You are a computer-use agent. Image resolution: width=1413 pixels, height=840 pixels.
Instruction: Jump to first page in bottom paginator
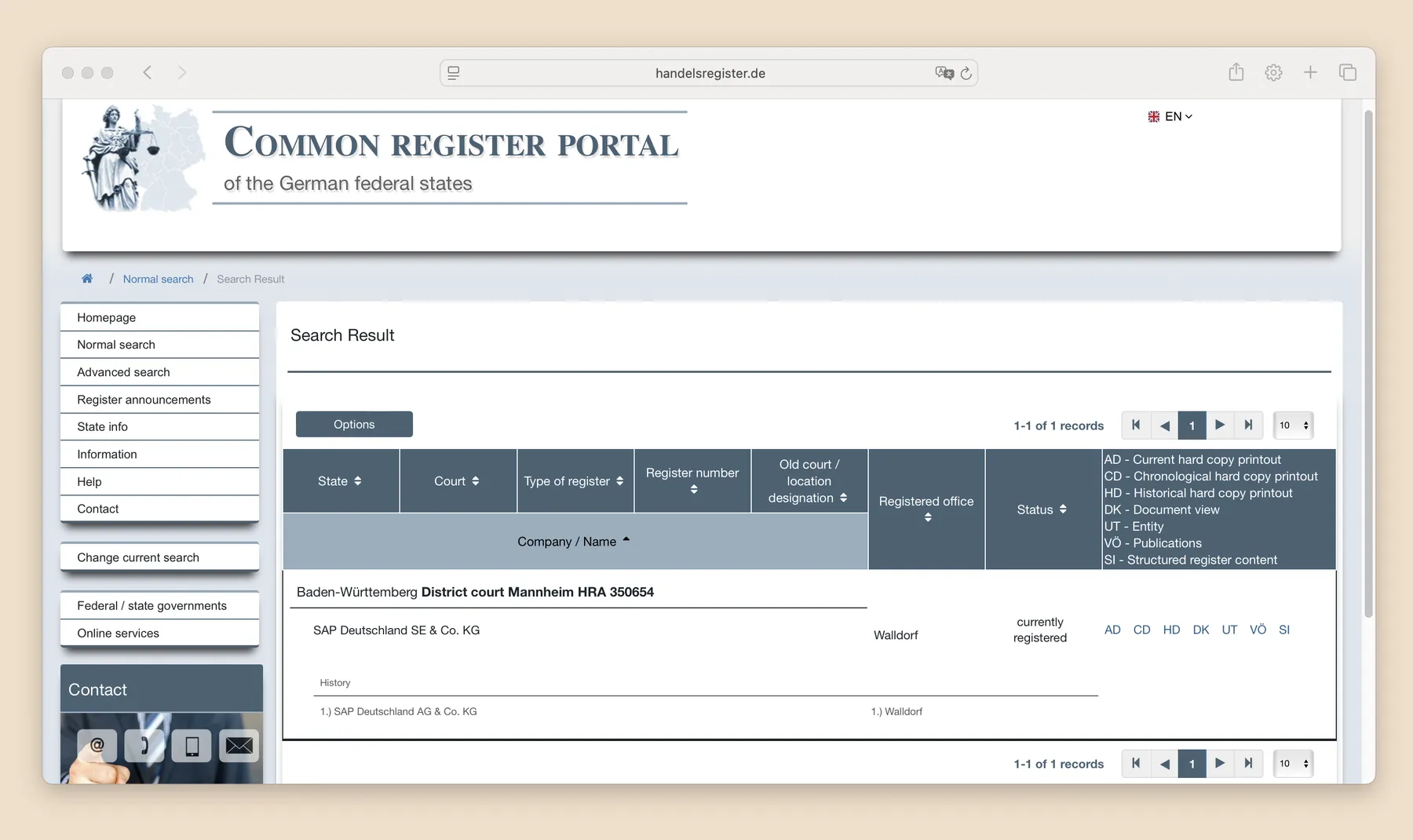click(x=1136, y=763)
